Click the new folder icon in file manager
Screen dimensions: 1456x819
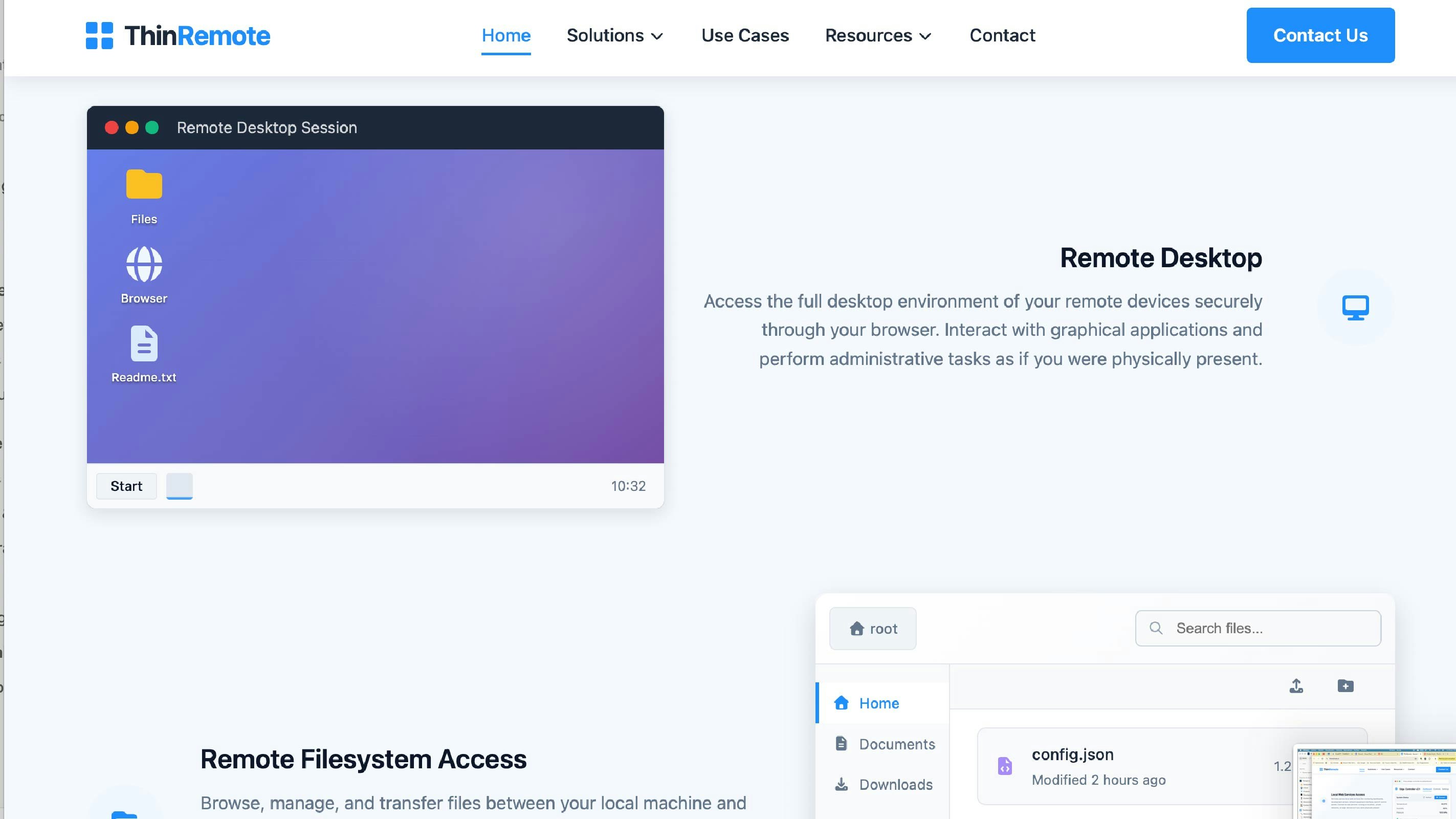[1345, 686]
